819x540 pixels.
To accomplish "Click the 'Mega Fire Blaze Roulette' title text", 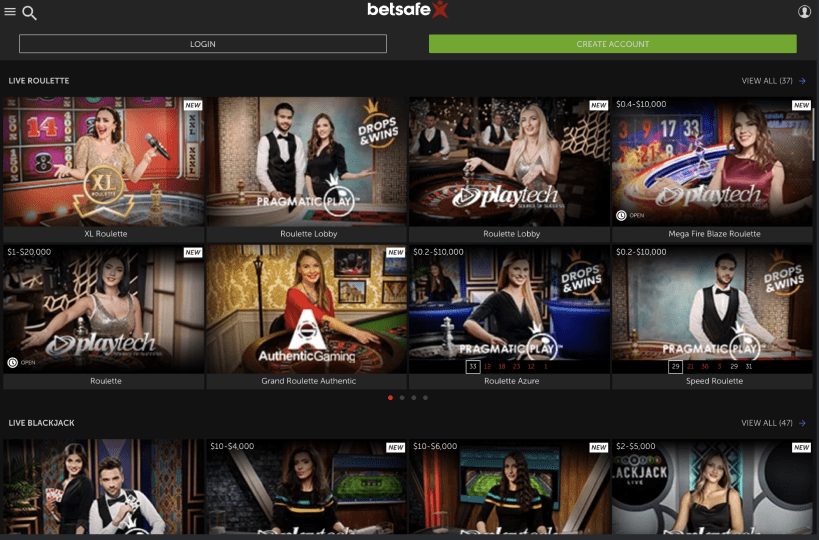I will [714, 234].
